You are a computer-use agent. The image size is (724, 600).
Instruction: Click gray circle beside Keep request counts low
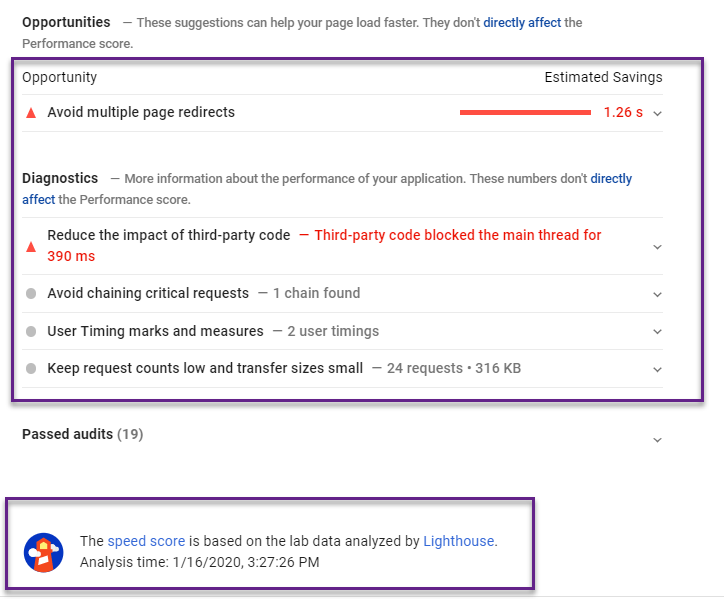tap(31, 369)
